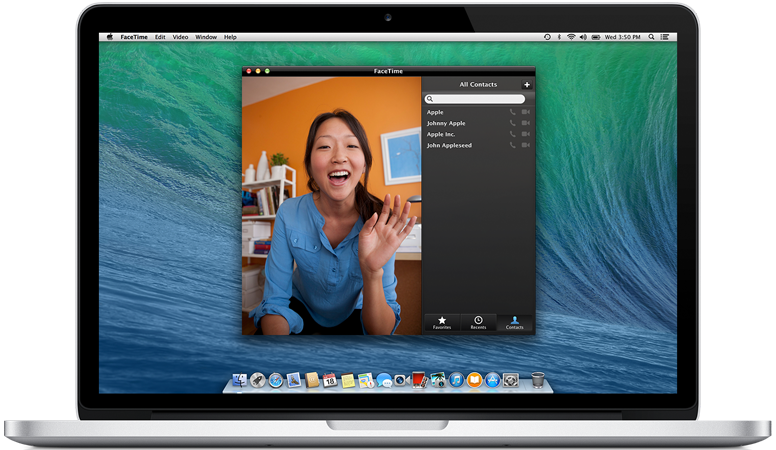
Task: Open Notes from the Dock
Action: click(x=348, y=380)
